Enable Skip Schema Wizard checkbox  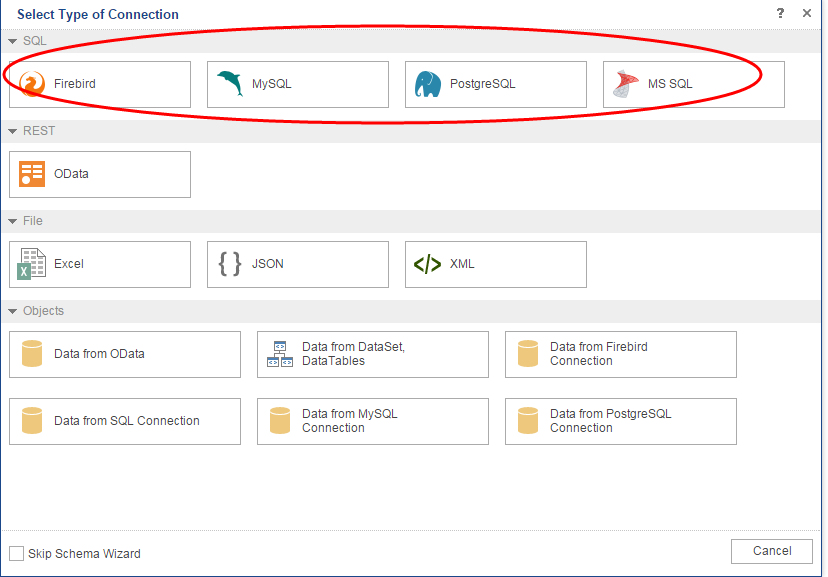pyautogui.click(x=16, y=553)
